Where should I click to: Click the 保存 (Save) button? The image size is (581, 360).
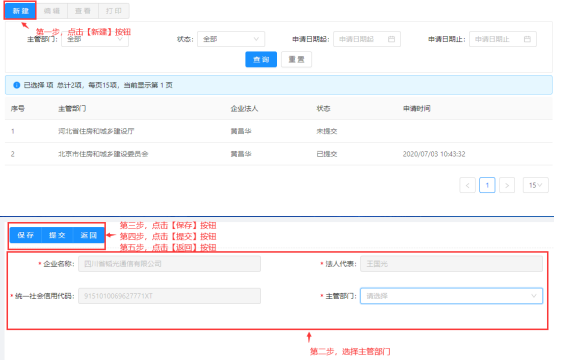click(26, 235)
